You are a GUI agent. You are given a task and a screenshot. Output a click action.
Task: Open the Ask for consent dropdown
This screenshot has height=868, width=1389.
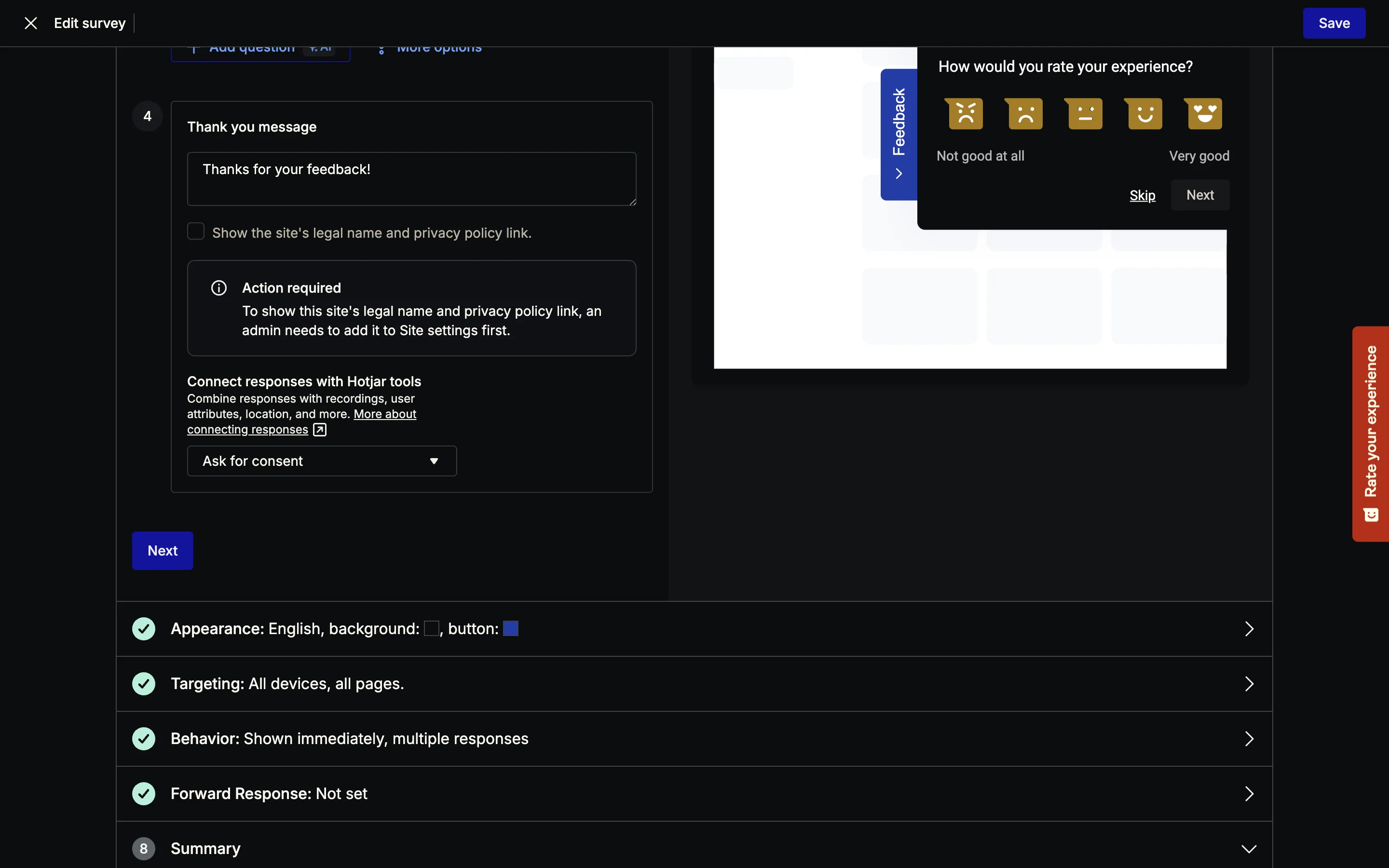pos(322,461)
